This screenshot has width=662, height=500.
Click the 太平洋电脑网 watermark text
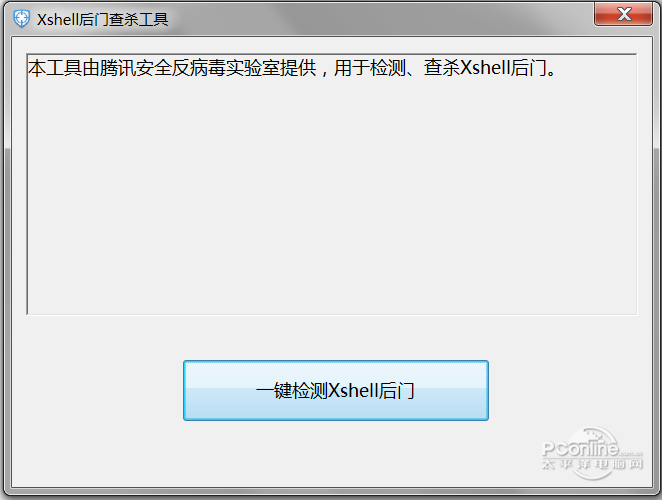tap(592, 464)
